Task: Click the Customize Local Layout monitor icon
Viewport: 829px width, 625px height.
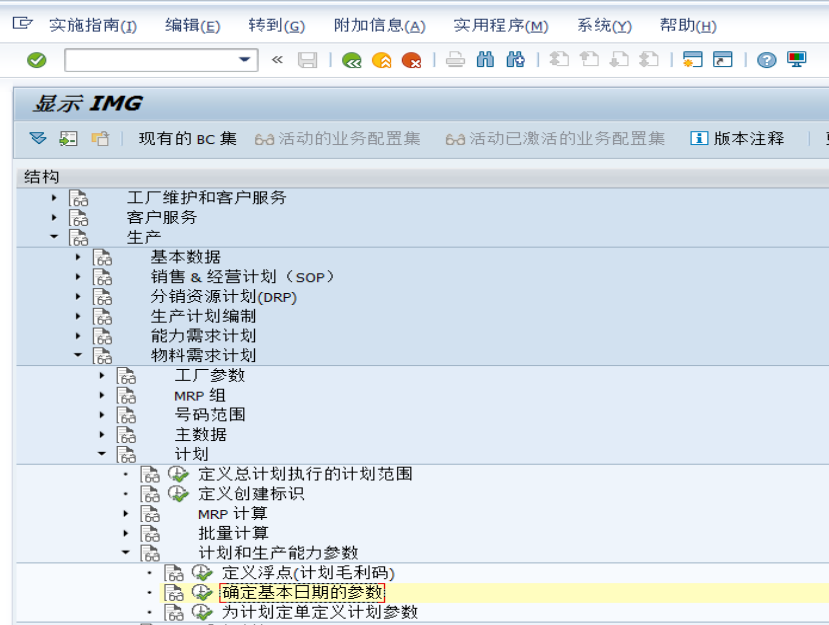Action: (x=796, y=59)
